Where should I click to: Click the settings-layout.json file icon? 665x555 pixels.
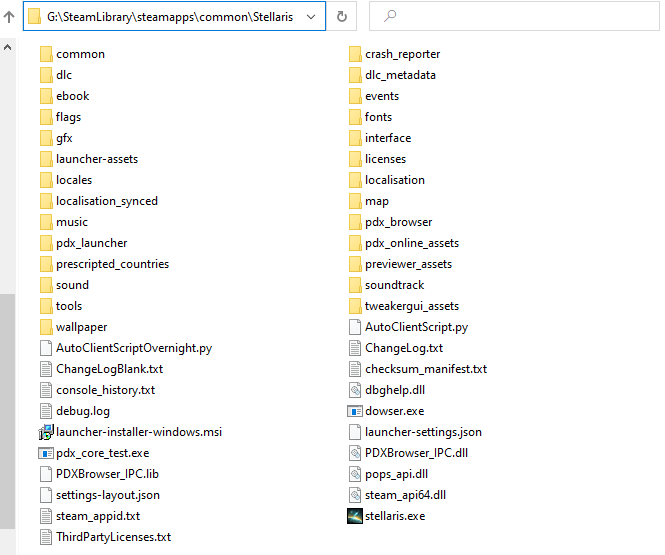point(46,495)
